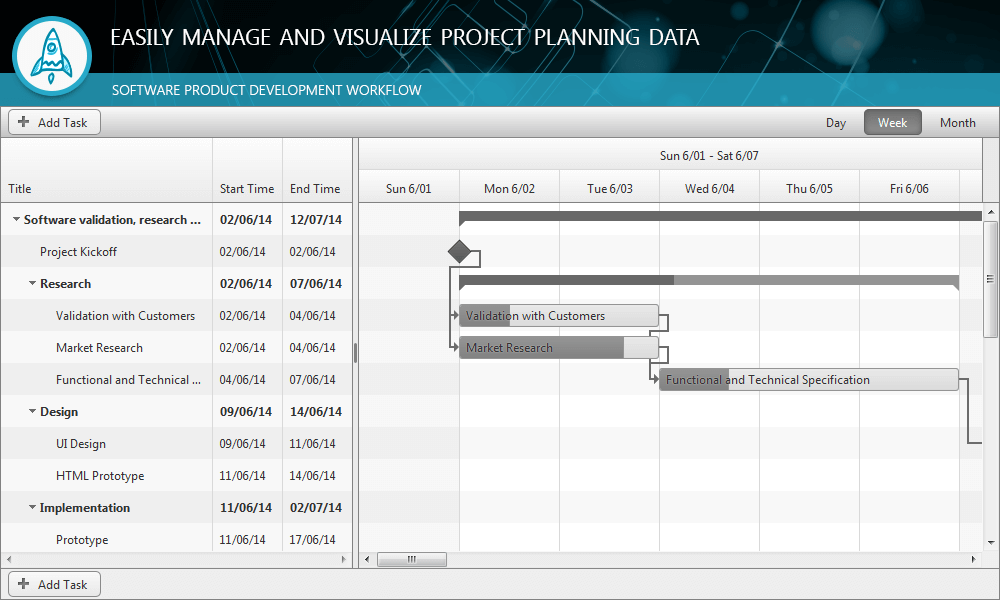Click the rocket logo icon
The width and height of the screenshot is (1000, 600).
click(x=51, y=56)
